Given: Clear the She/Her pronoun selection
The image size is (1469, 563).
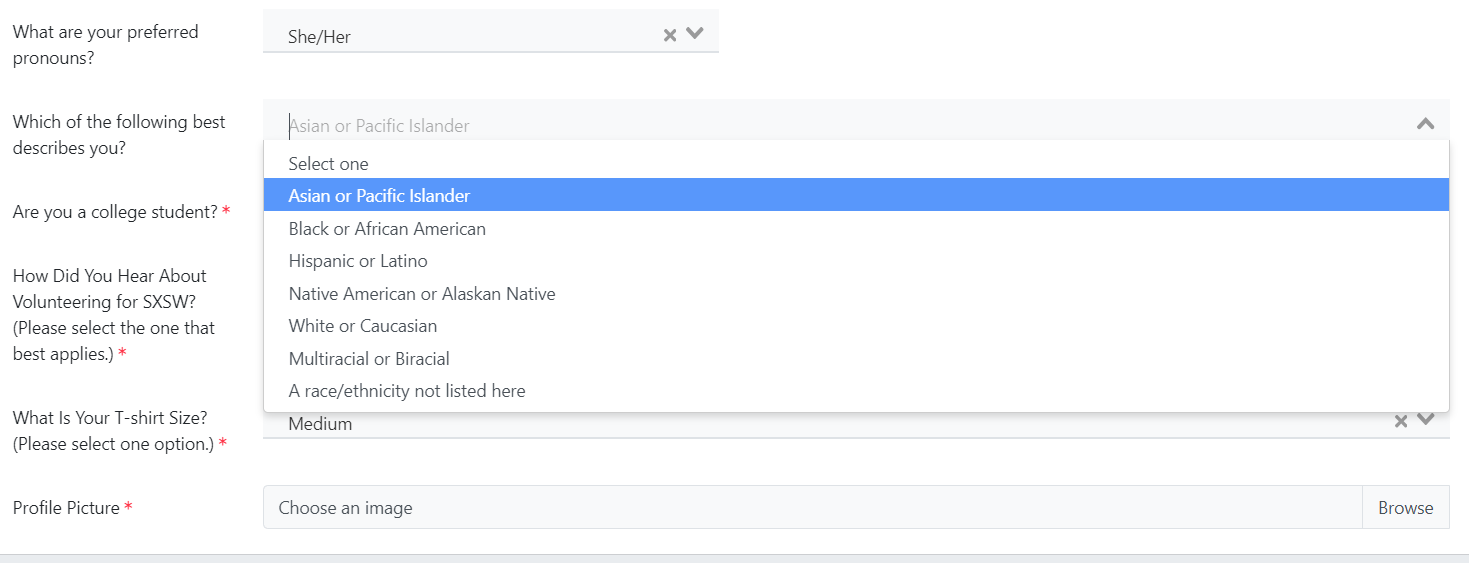Looking at the screenshot, I should pyautogui.click(x=670, y=35).
